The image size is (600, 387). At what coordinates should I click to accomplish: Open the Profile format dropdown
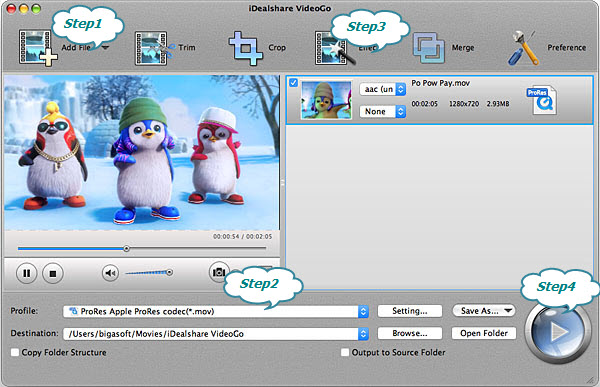215,312
